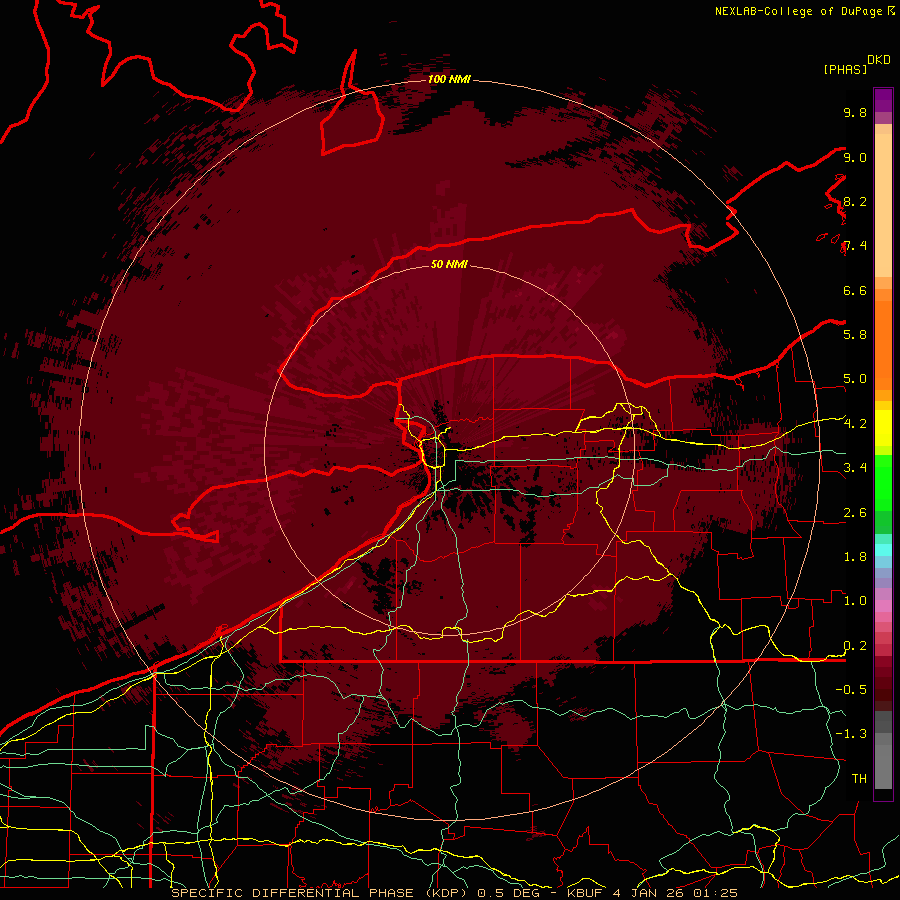Pick the bright green band of the color bar
900x900 pixels.
tap(883, 484)
